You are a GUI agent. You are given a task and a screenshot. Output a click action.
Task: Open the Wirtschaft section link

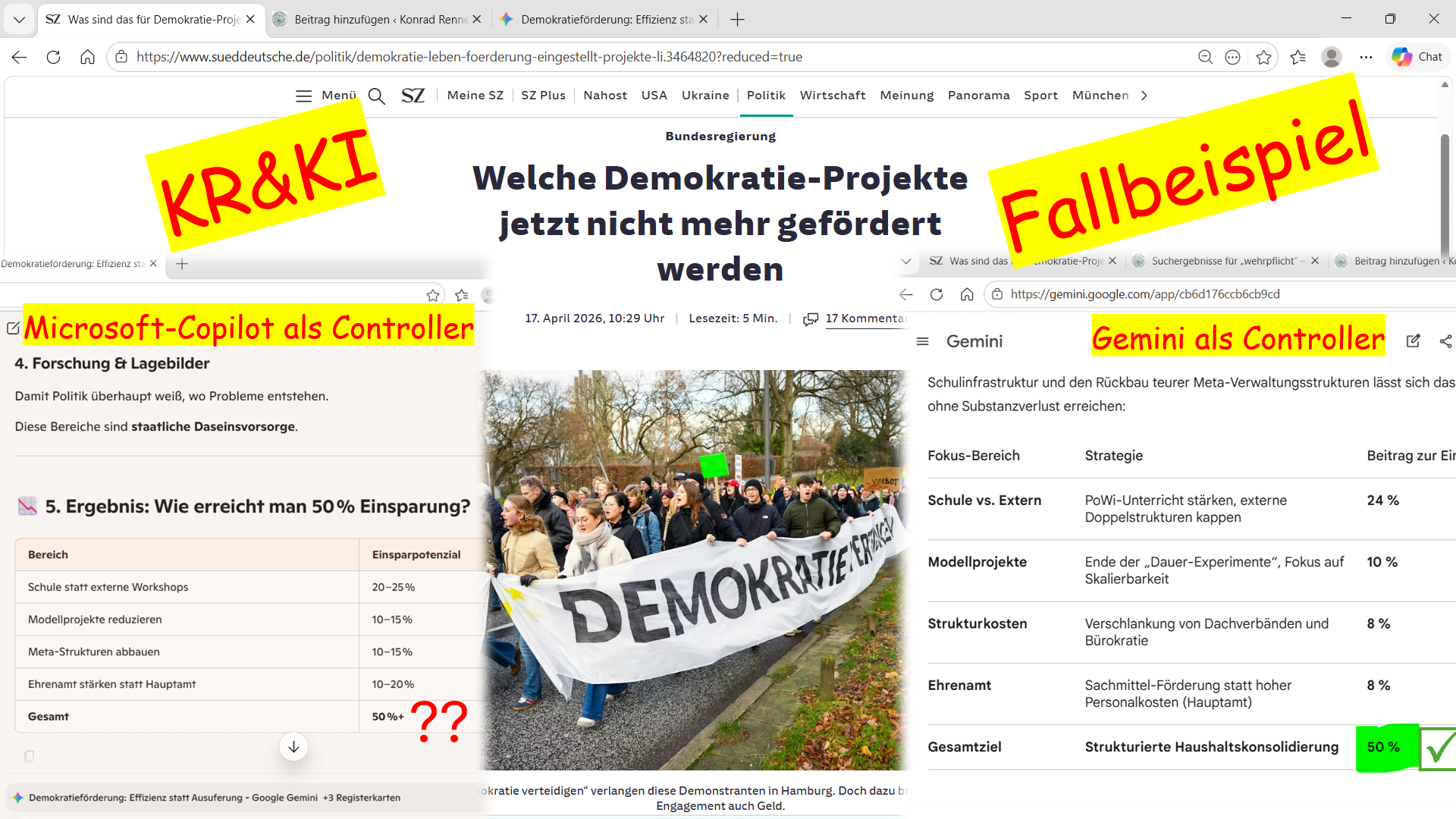(832, 96)
